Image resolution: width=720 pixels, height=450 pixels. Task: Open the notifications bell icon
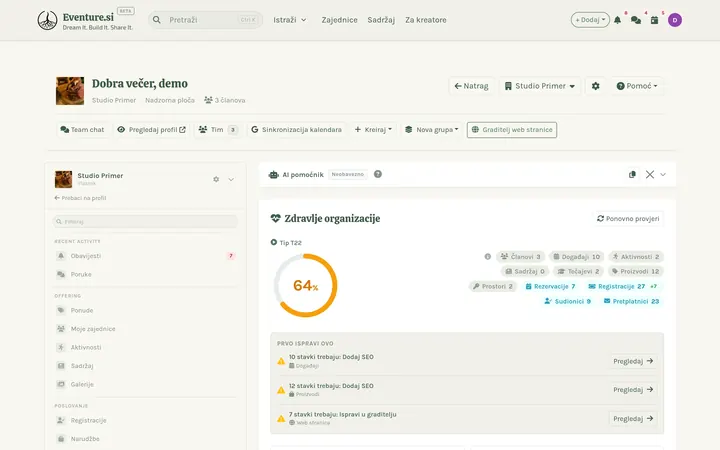tap(618, 20)
